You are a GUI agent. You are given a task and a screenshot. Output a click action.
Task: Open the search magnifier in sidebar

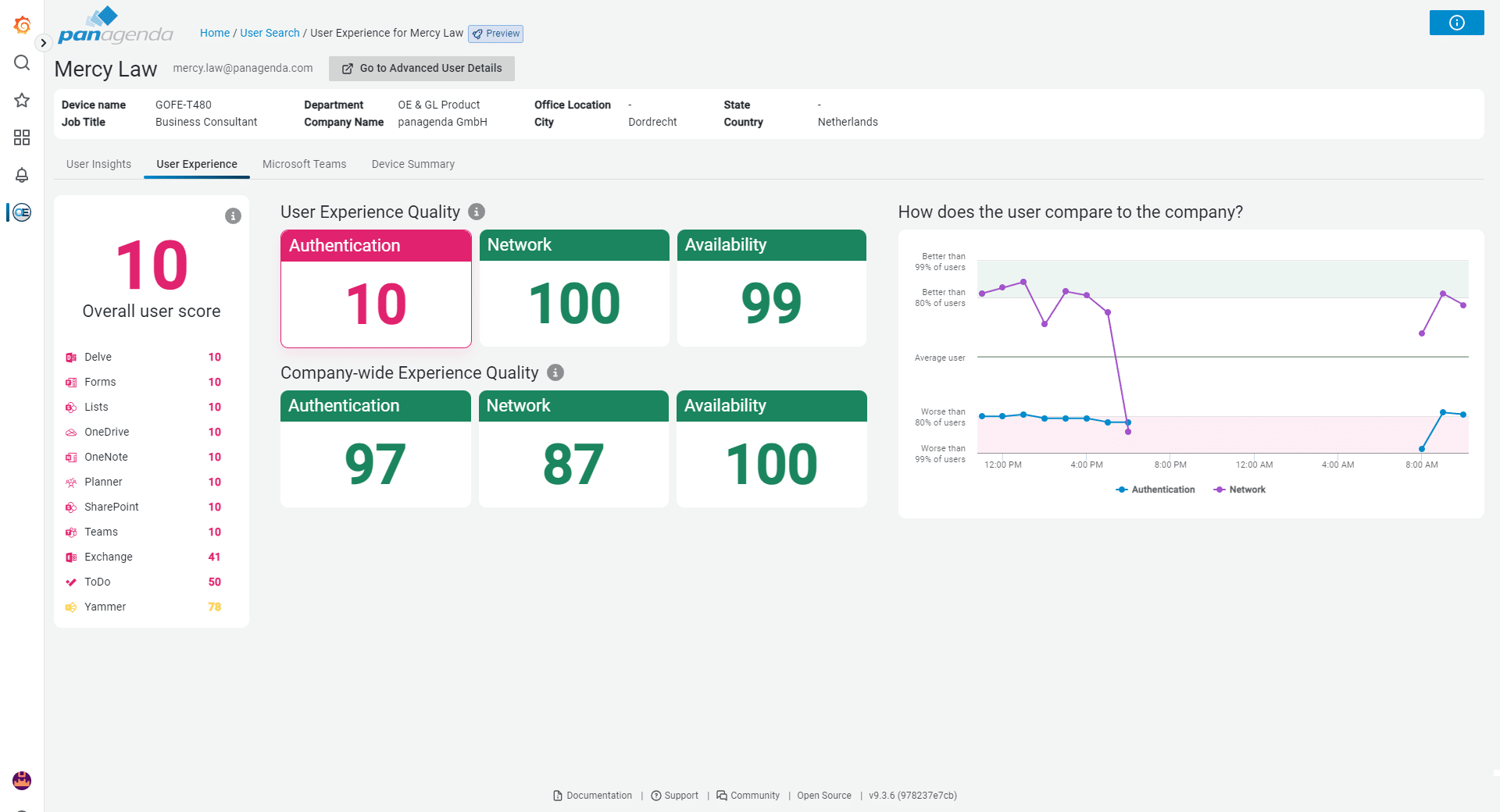point(22,62)
